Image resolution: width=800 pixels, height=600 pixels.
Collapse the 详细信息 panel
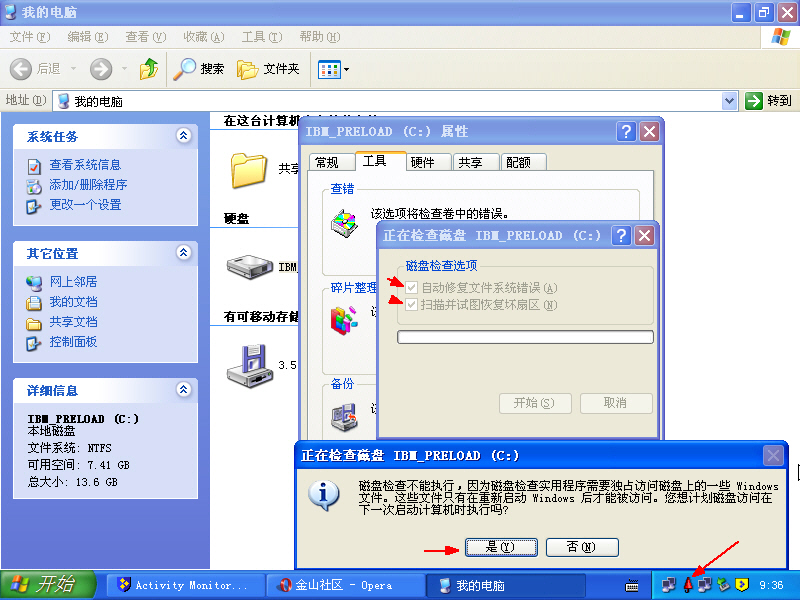(183, 390)
